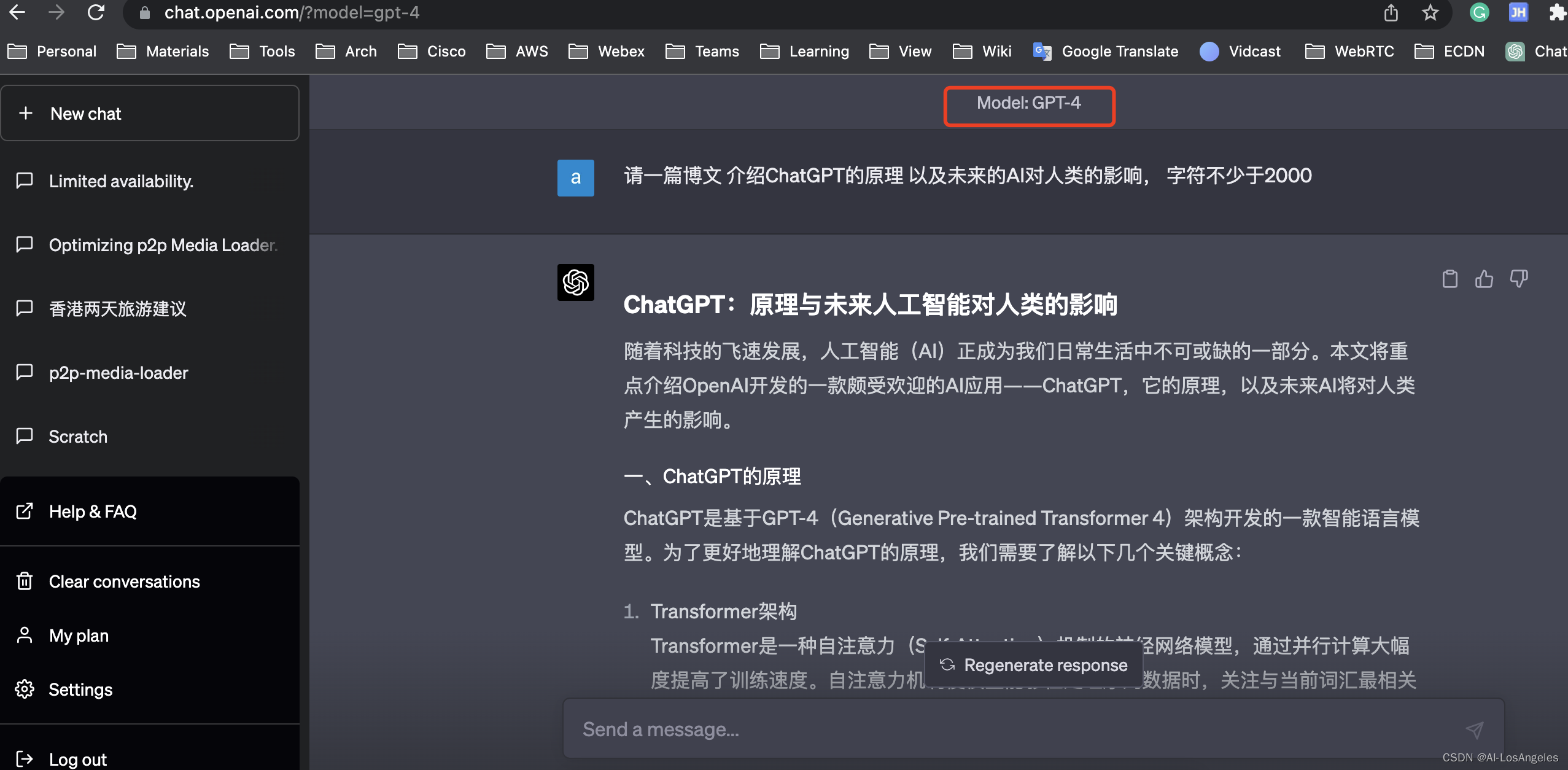The height and width of the screenshot is (770, 1568).
Task: Open the Wiki bookmarks folder
Action: [982, 51]
